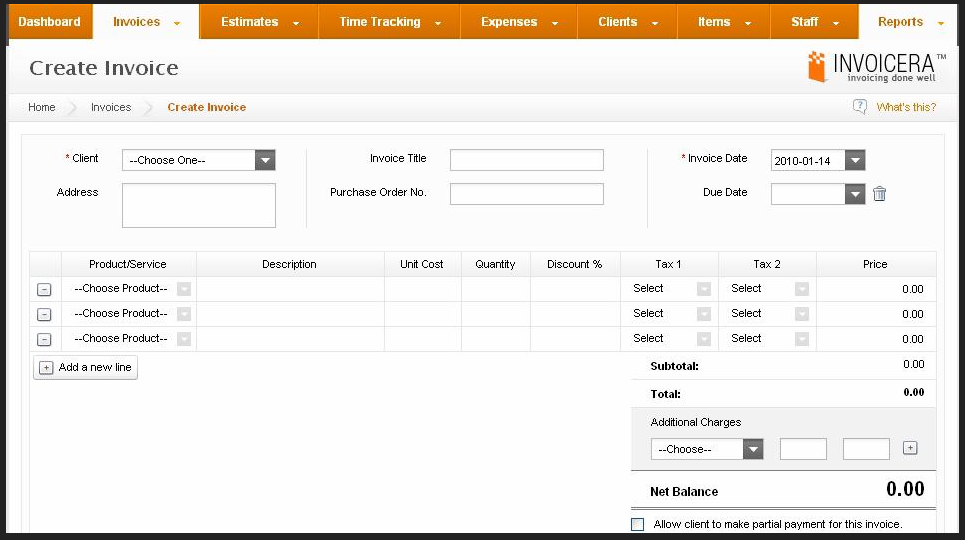Click first row Discount % cell
Viewport: 965px width, 540px height.
click(x=575, y=289)
